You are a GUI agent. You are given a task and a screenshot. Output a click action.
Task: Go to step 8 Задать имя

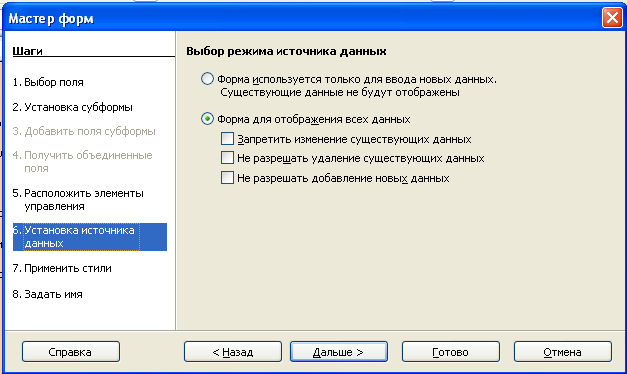click(48, 294)
